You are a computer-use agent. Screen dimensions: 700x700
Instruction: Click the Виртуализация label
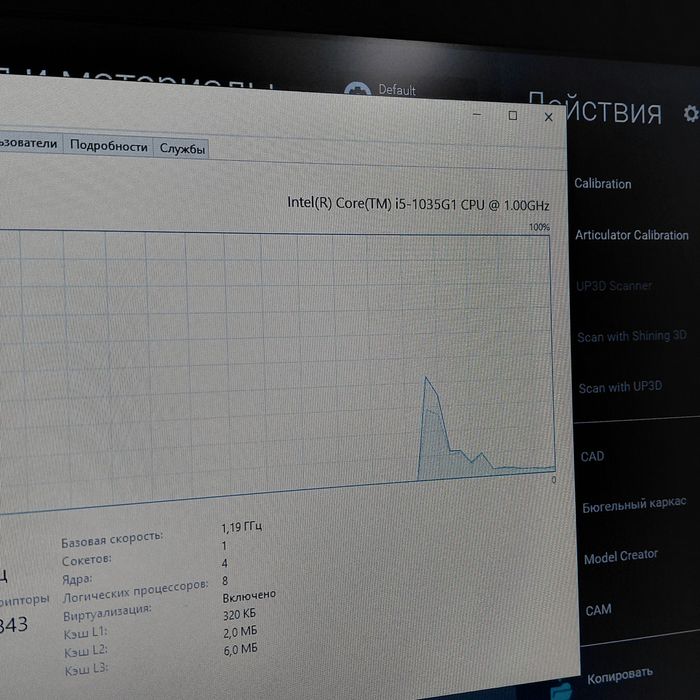(107, 612)
